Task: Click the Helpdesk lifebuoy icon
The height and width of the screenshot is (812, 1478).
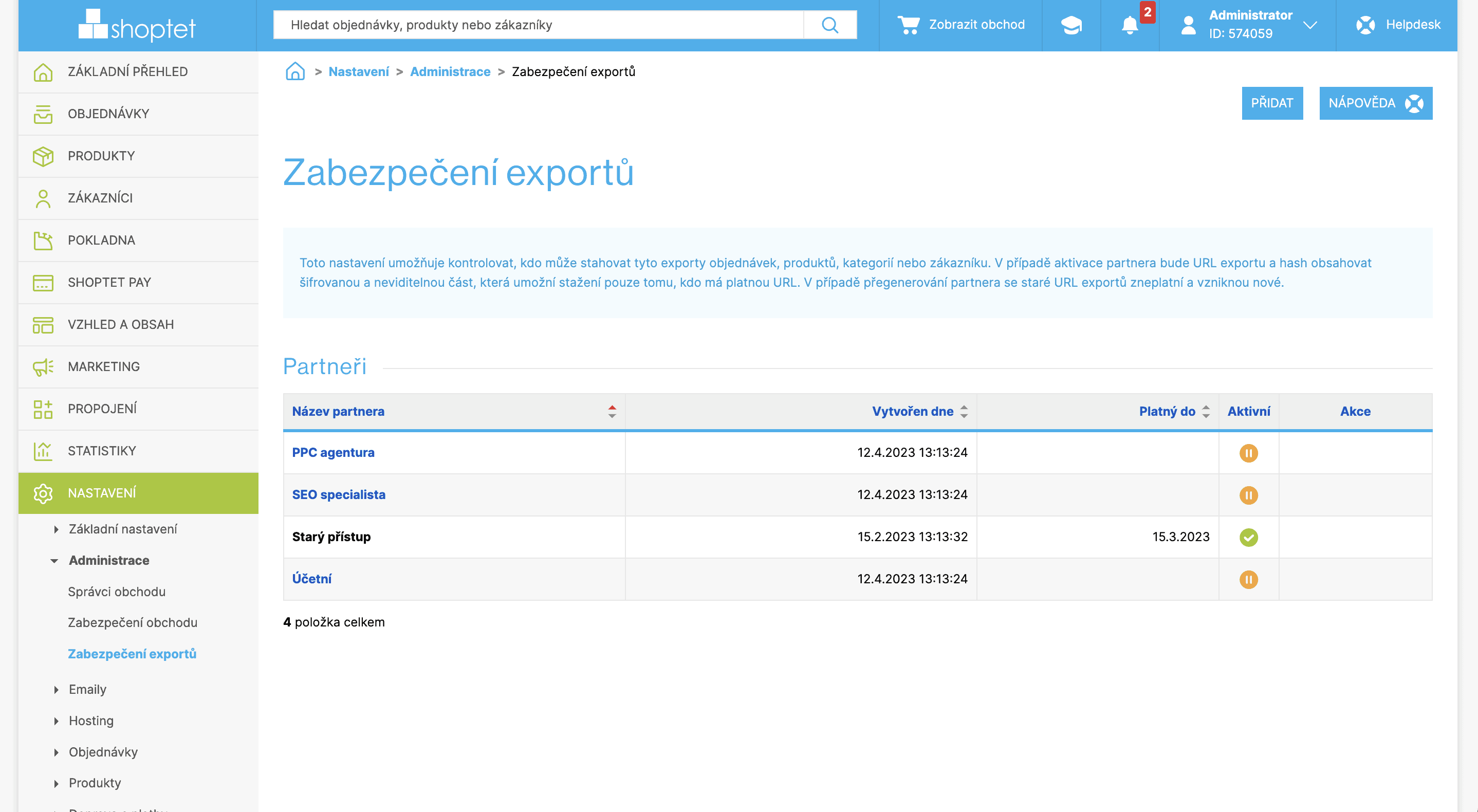Action: 1365,25
